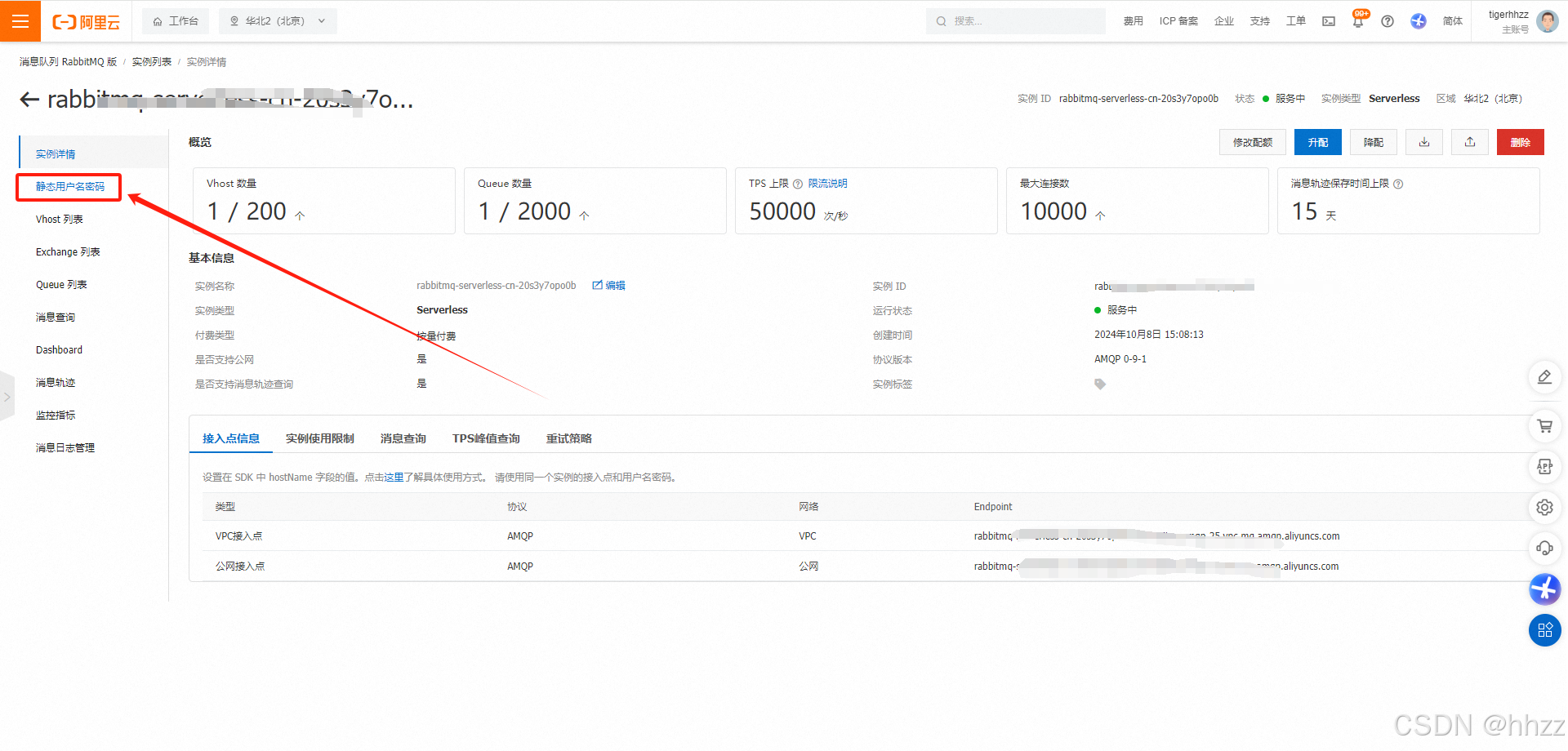Click the user avatar picture
Screen dimensions: 1568x751
point(1547,21)
